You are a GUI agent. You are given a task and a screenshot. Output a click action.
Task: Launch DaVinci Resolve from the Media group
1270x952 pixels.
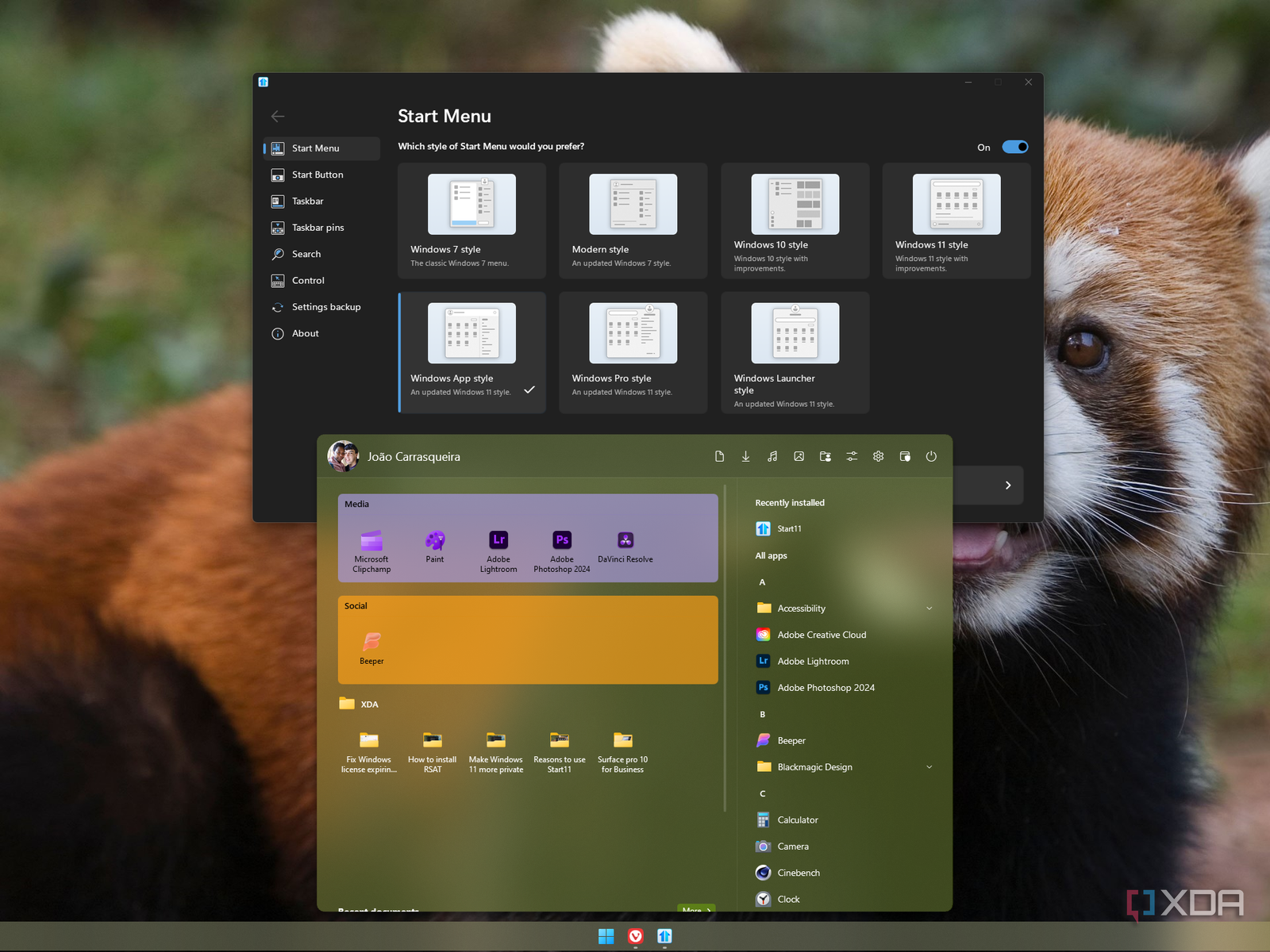pyautogui.click(x=625, y=547)
